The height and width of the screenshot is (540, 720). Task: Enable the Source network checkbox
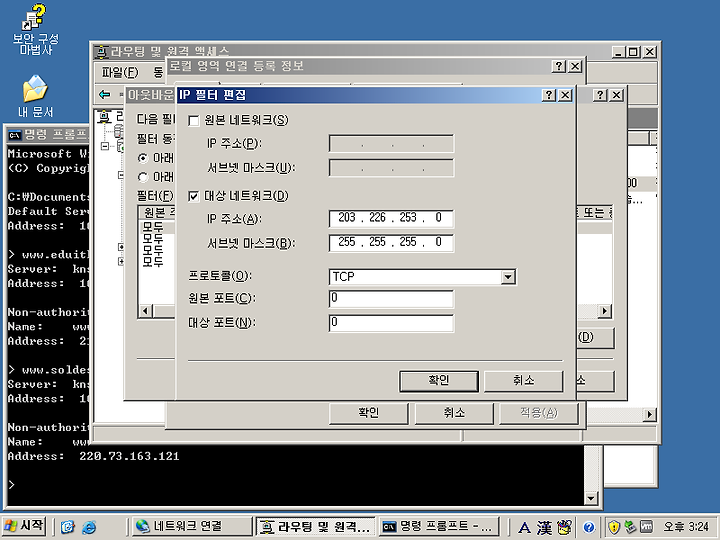[x=194, y=121]
